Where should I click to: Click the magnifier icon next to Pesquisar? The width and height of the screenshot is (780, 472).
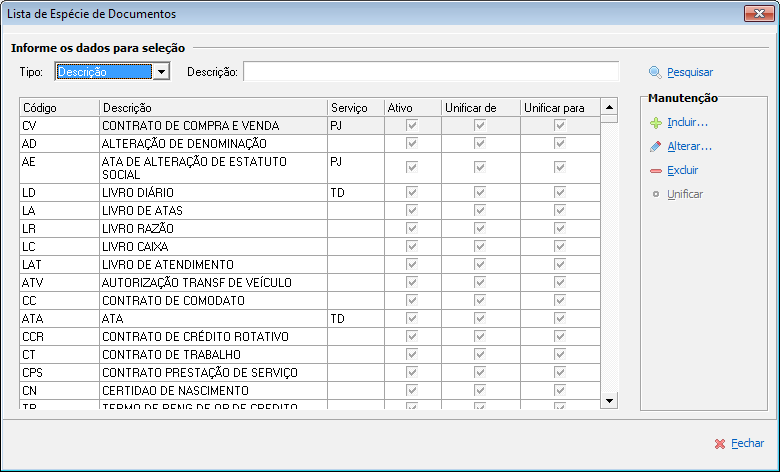coord(655,72)
